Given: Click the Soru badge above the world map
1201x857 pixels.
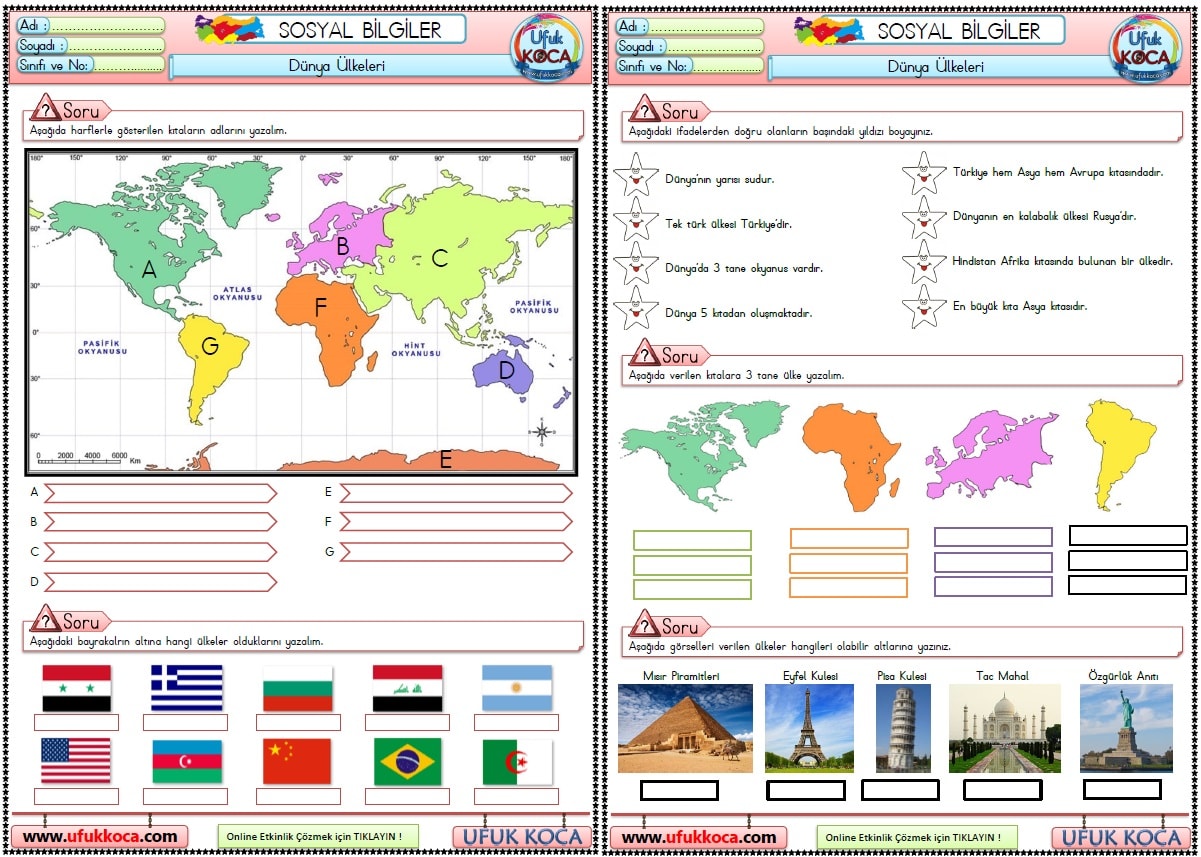Looking at the screenshot, I should tap(70, 109).
